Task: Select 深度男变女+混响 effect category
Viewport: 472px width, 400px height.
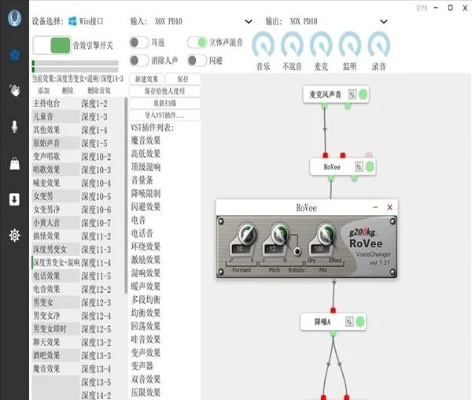Action: tap(56, 263)
